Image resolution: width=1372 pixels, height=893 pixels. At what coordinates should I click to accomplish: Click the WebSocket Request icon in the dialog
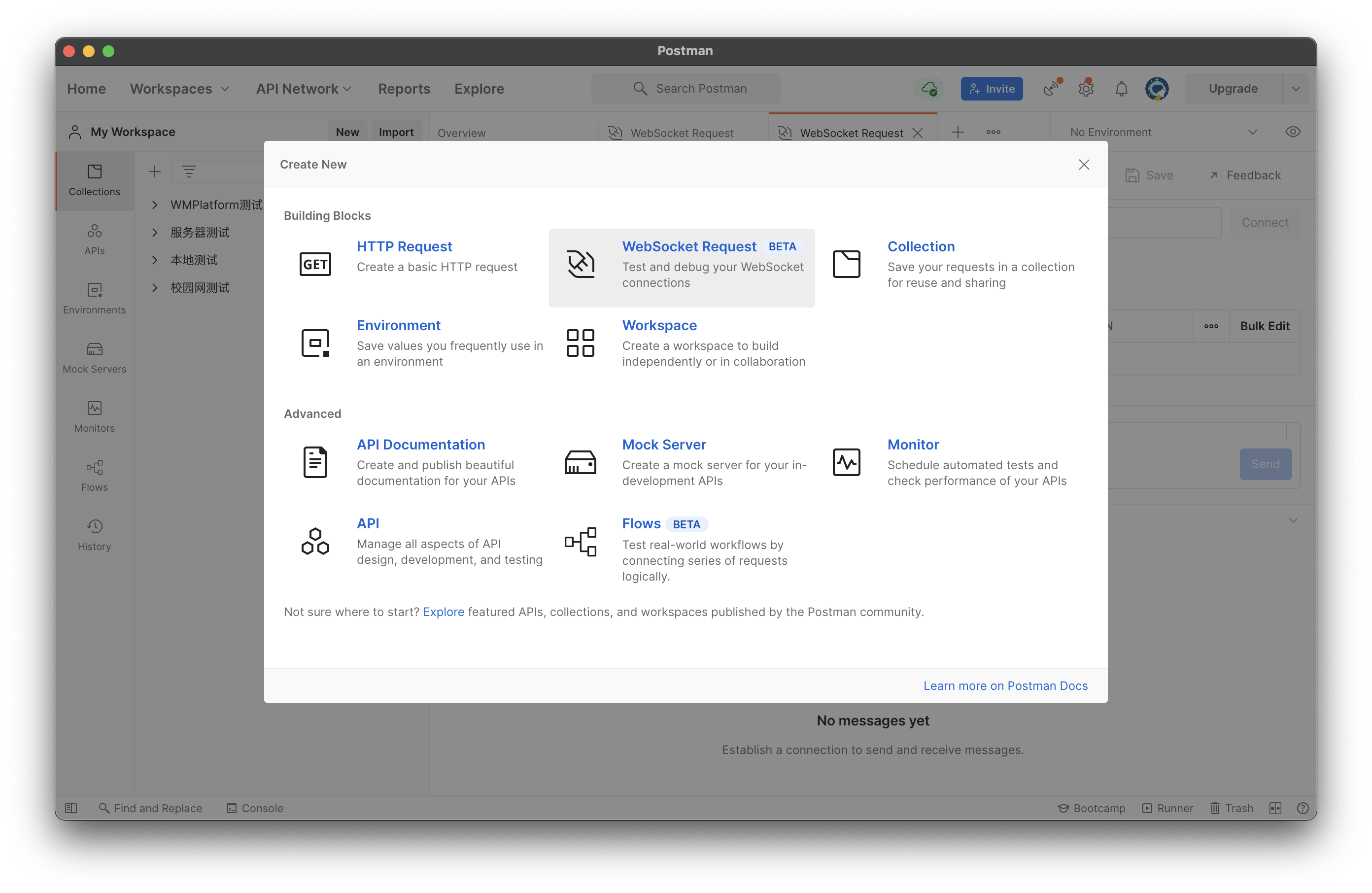(x=581, y=264)
